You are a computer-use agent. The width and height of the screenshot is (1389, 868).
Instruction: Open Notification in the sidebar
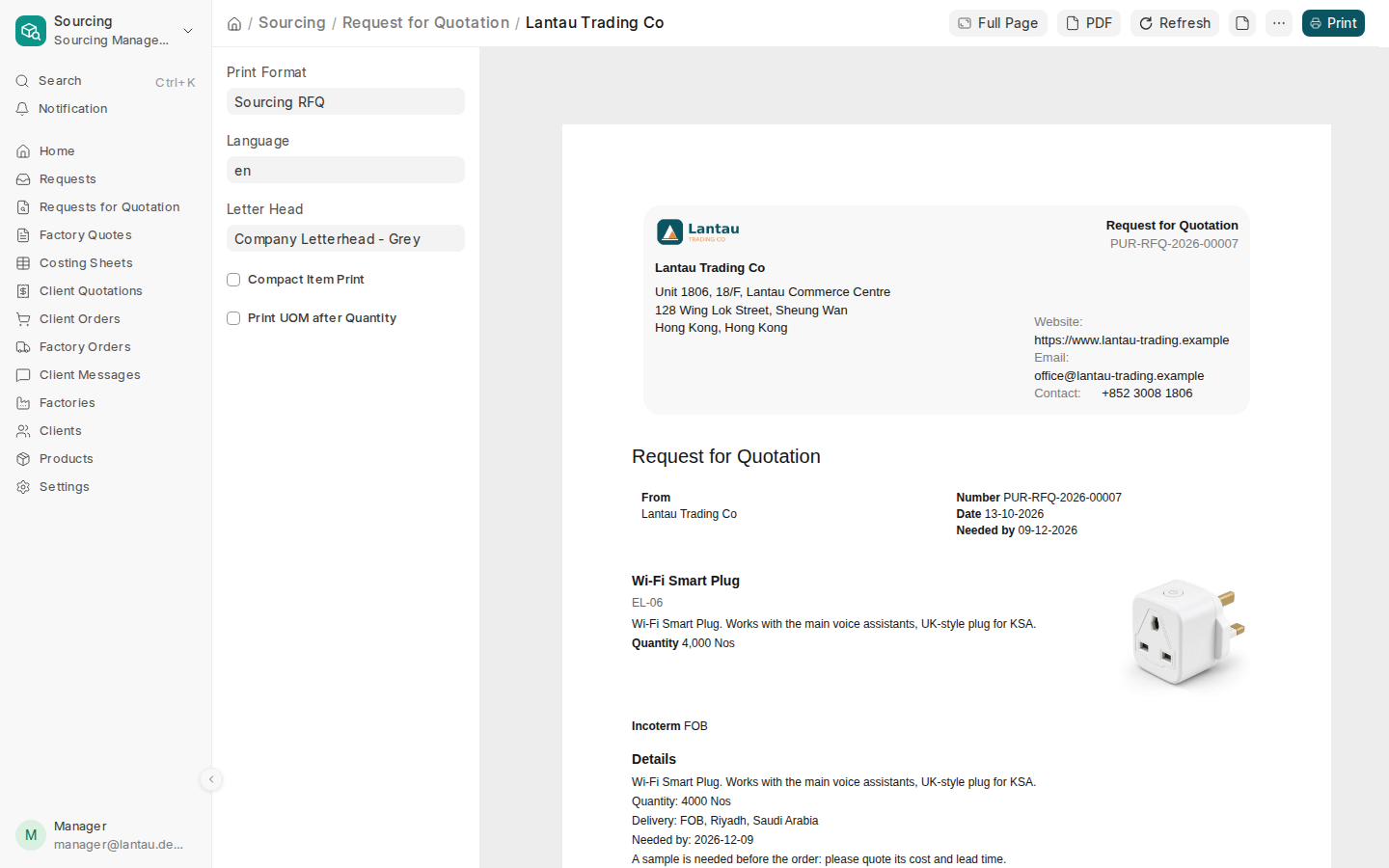tap(105, 109)
